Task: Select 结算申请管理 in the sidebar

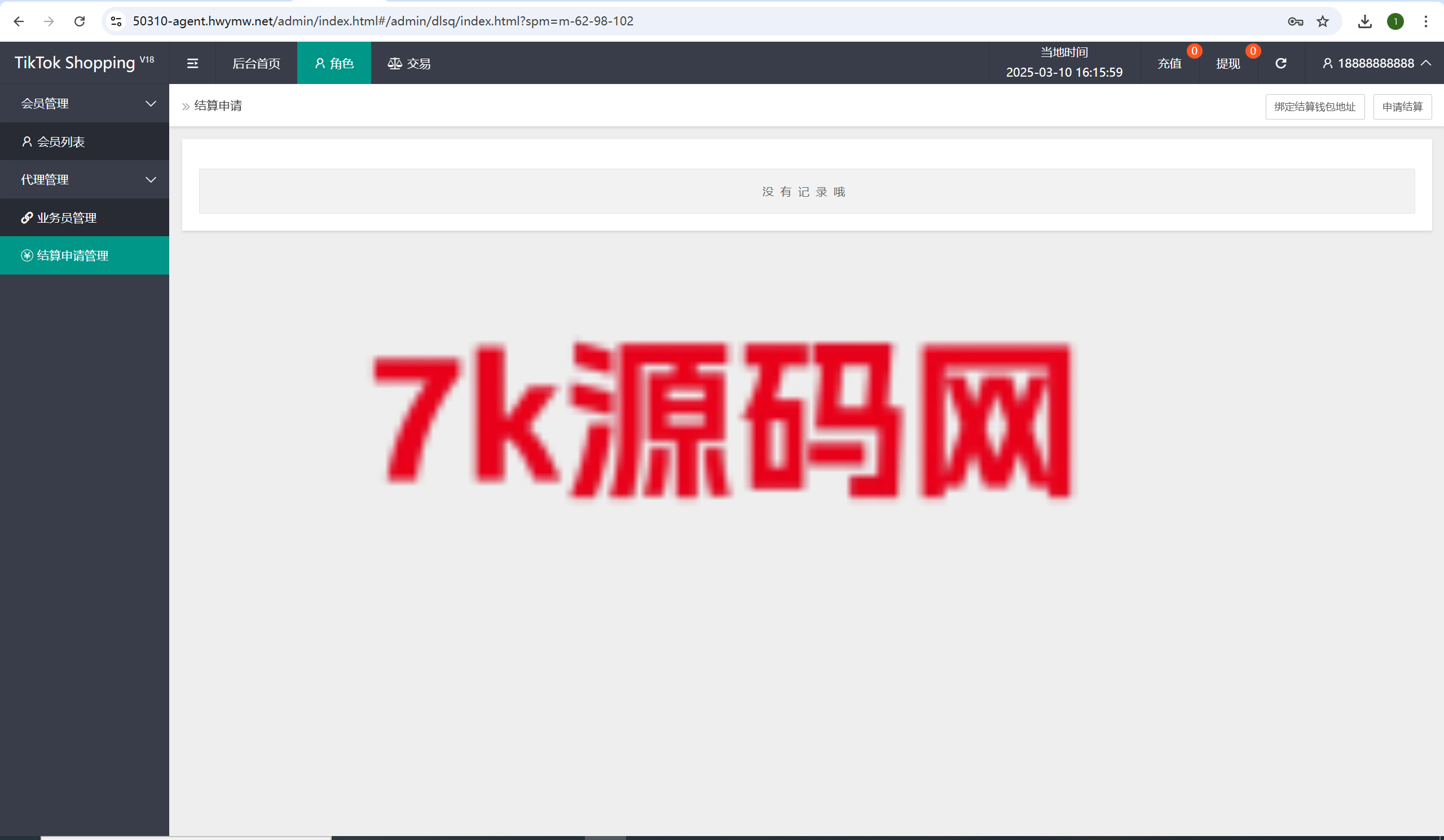Action: pyautogui.click(x=84, y=255)
